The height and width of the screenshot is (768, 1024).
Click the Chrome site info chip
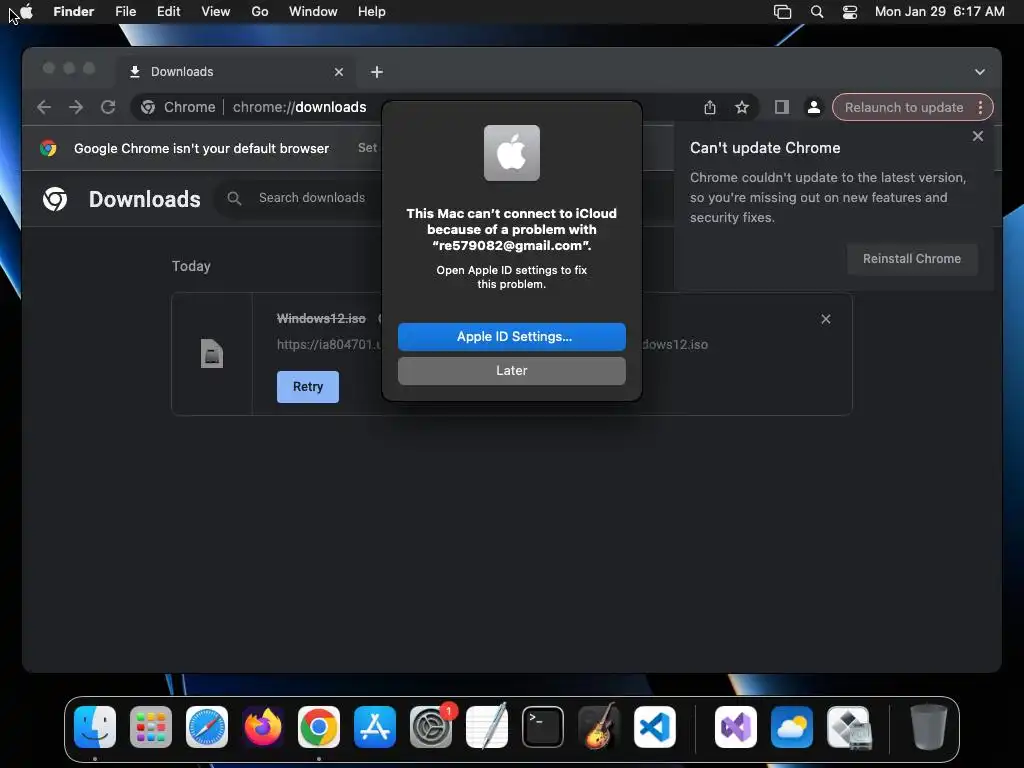(178, 107)
